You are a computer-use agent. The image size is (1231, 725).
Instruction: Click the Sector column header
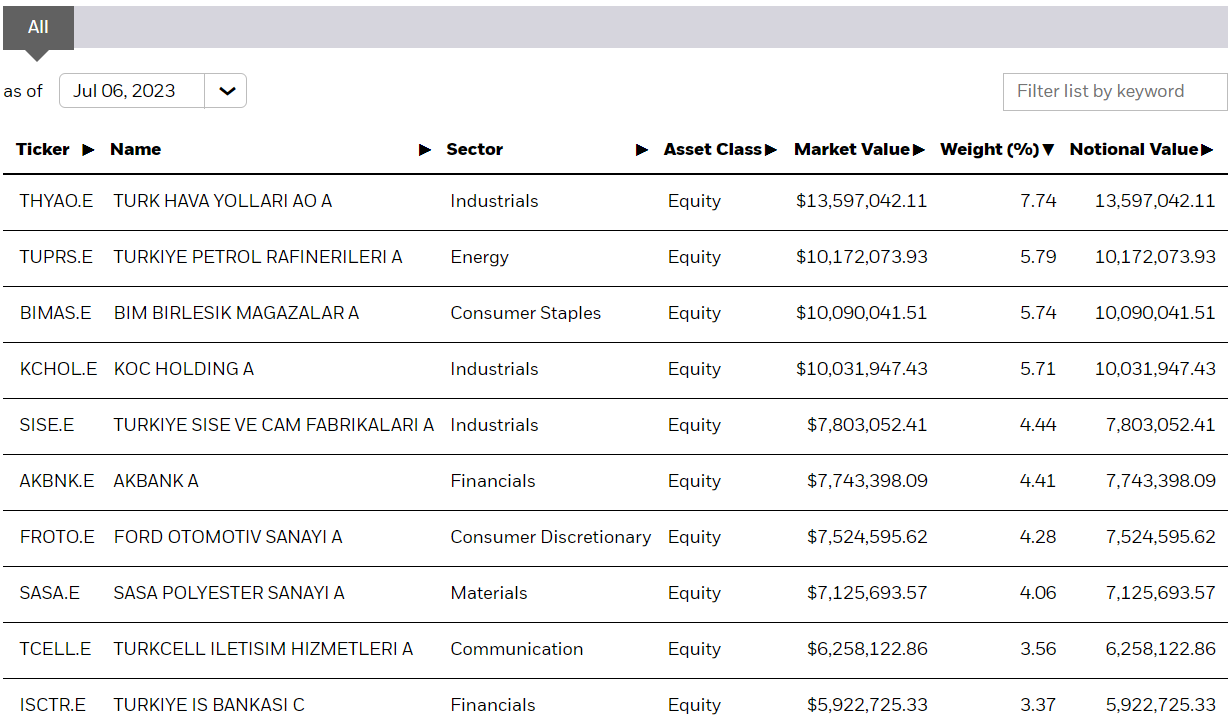(x=474, y=149)
